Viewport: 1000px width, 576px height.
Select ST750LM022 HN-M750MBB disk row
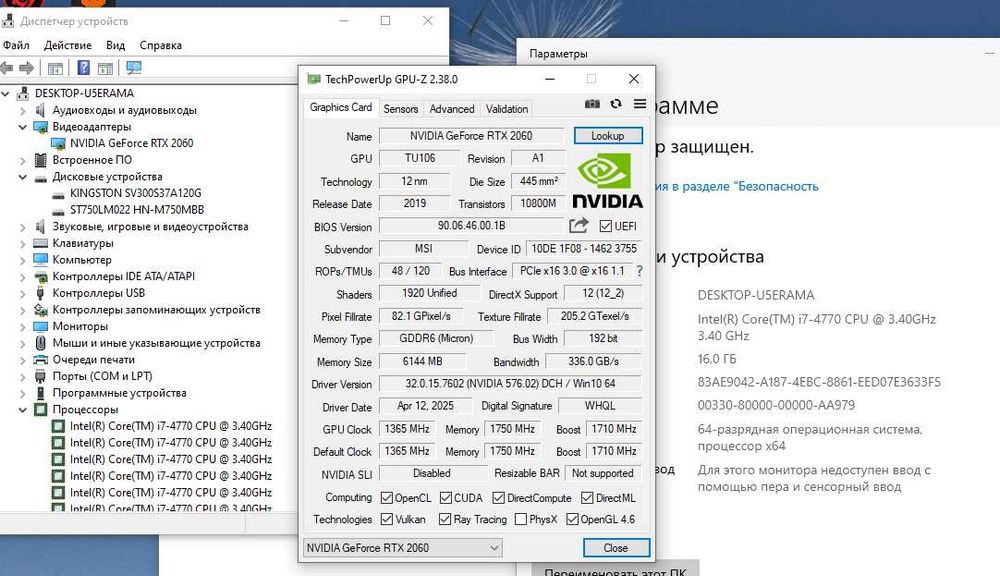[136, 210]
